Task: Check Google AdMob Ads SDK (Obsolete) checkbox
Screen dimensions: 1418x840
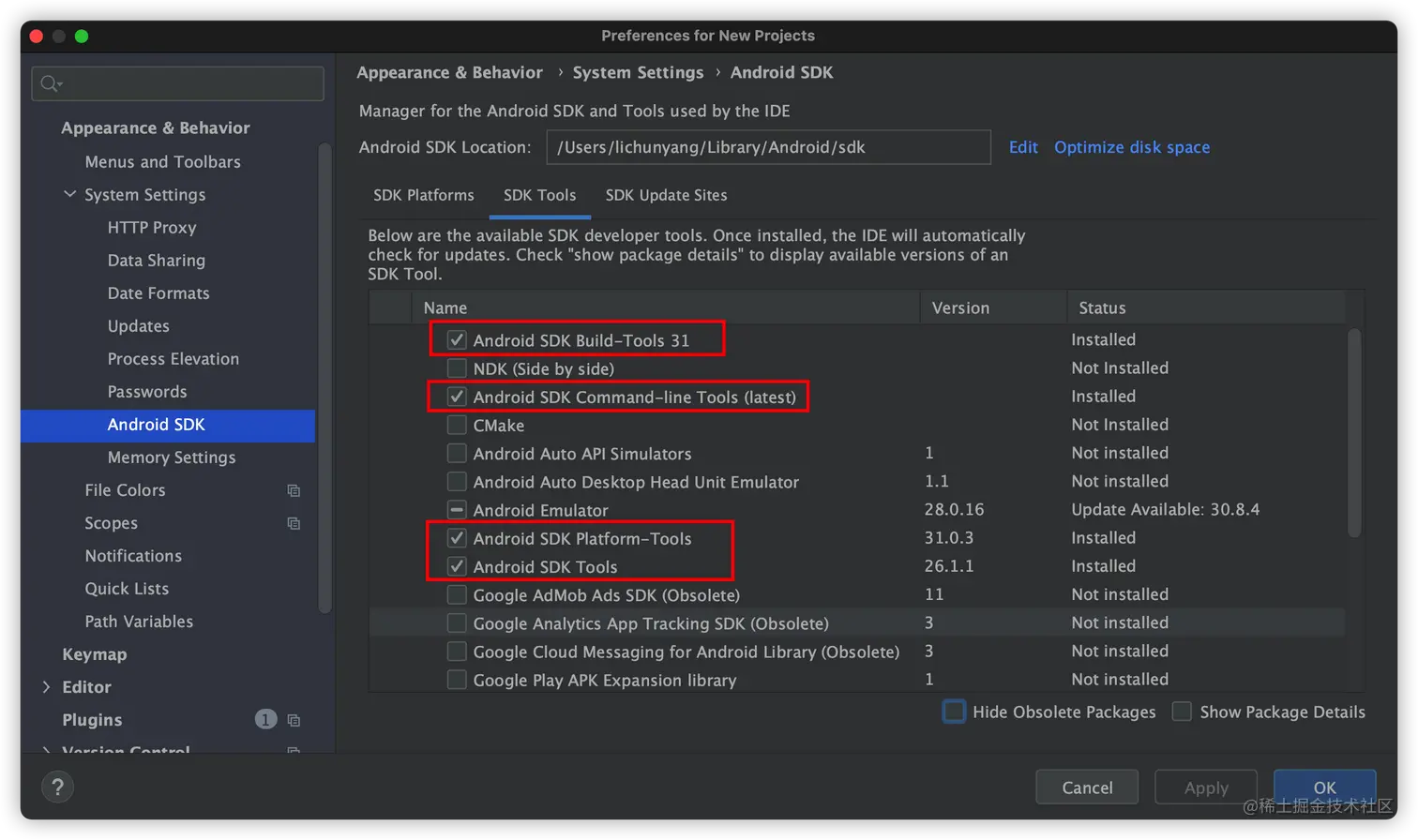Action: (457, 595)
